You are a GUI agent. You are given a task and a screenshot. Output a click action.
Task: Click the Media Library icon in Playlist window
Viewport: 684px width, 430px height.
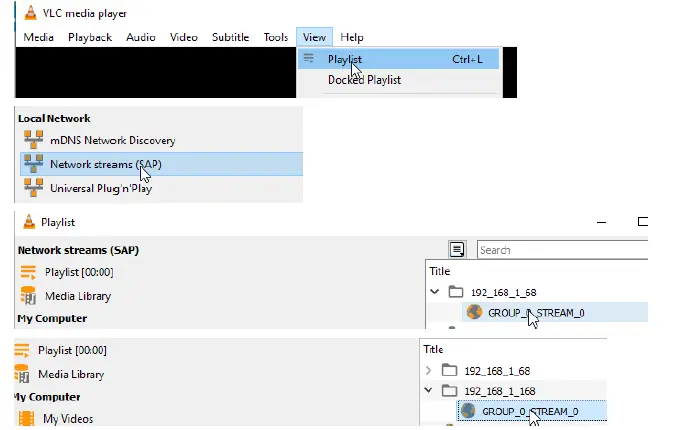point(28,296)
